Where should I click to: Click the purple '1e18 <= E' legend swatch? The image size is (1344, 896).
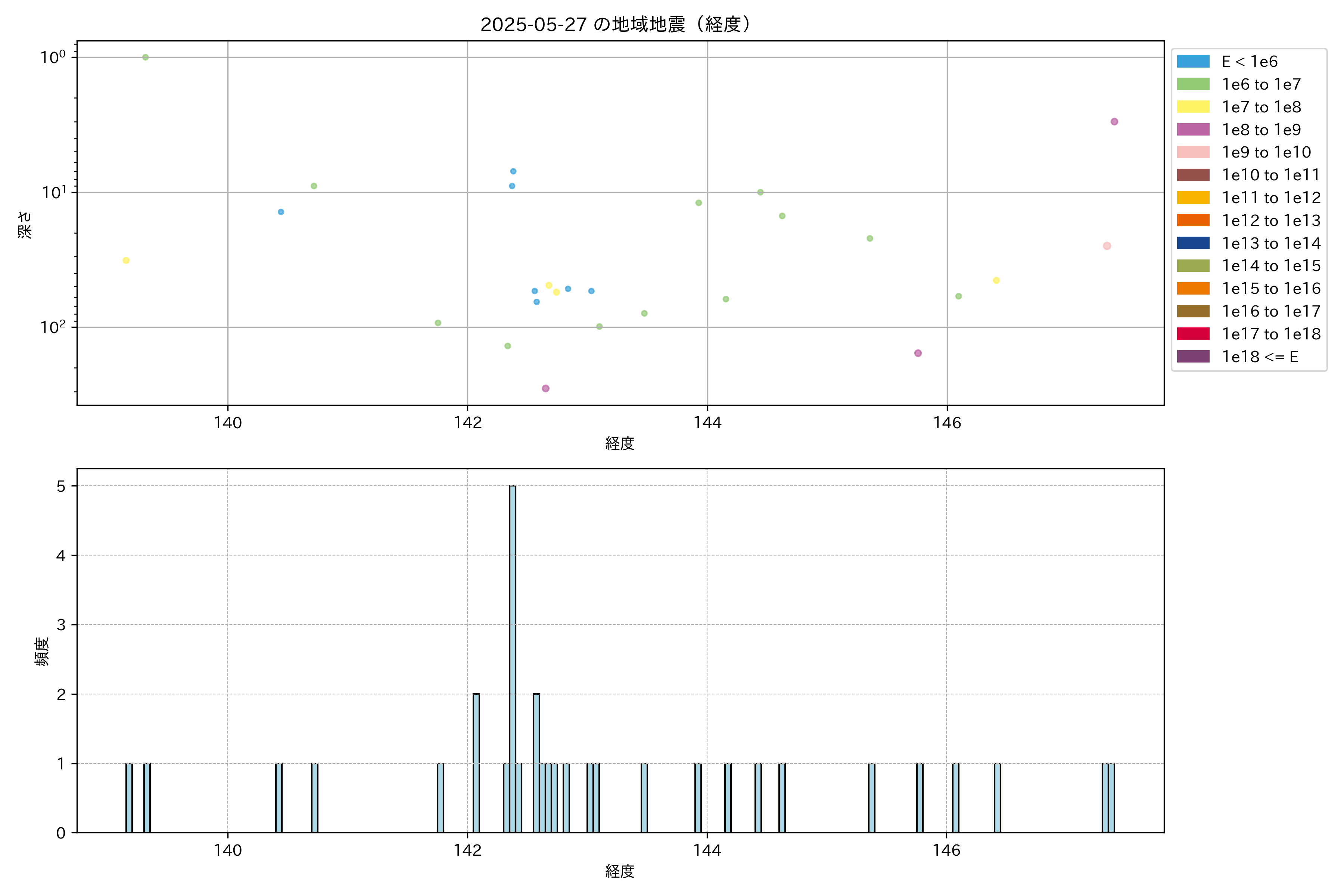1192,357
